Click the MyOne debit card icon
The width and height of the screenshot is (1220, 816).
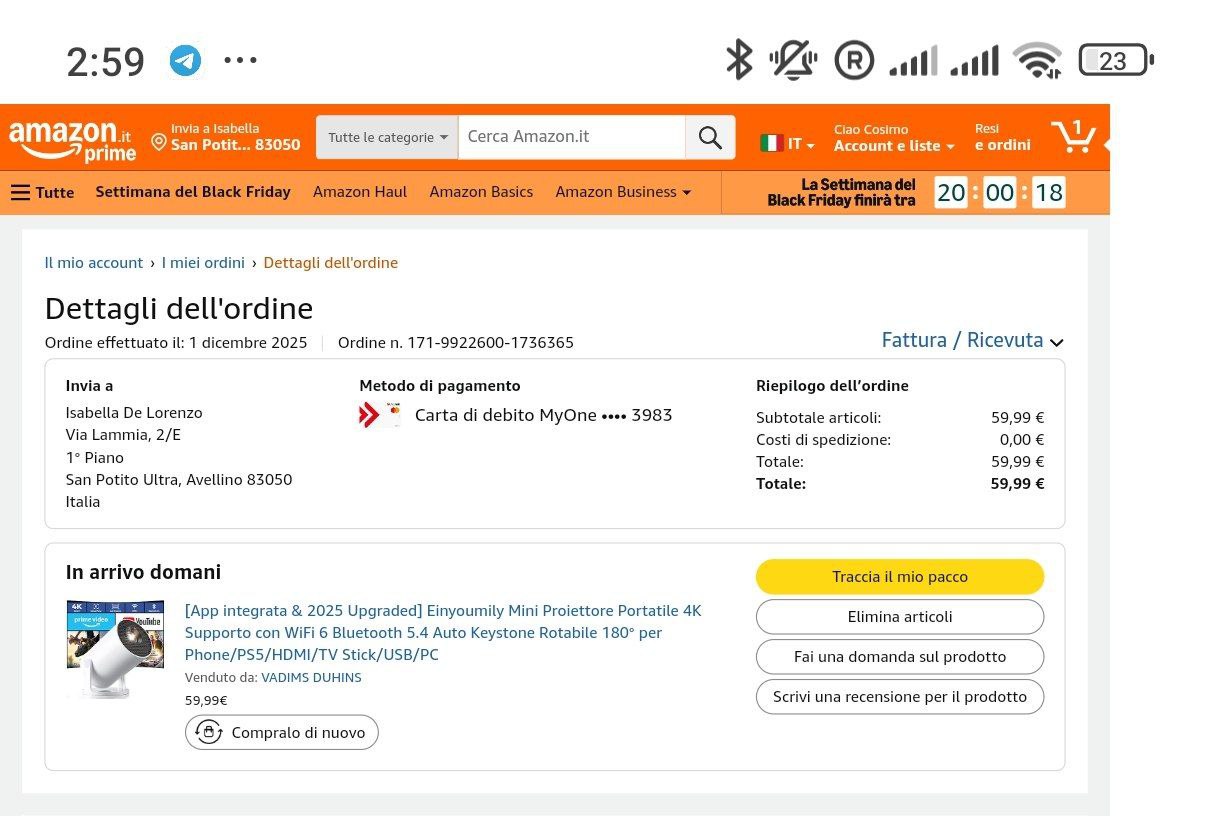379,415
